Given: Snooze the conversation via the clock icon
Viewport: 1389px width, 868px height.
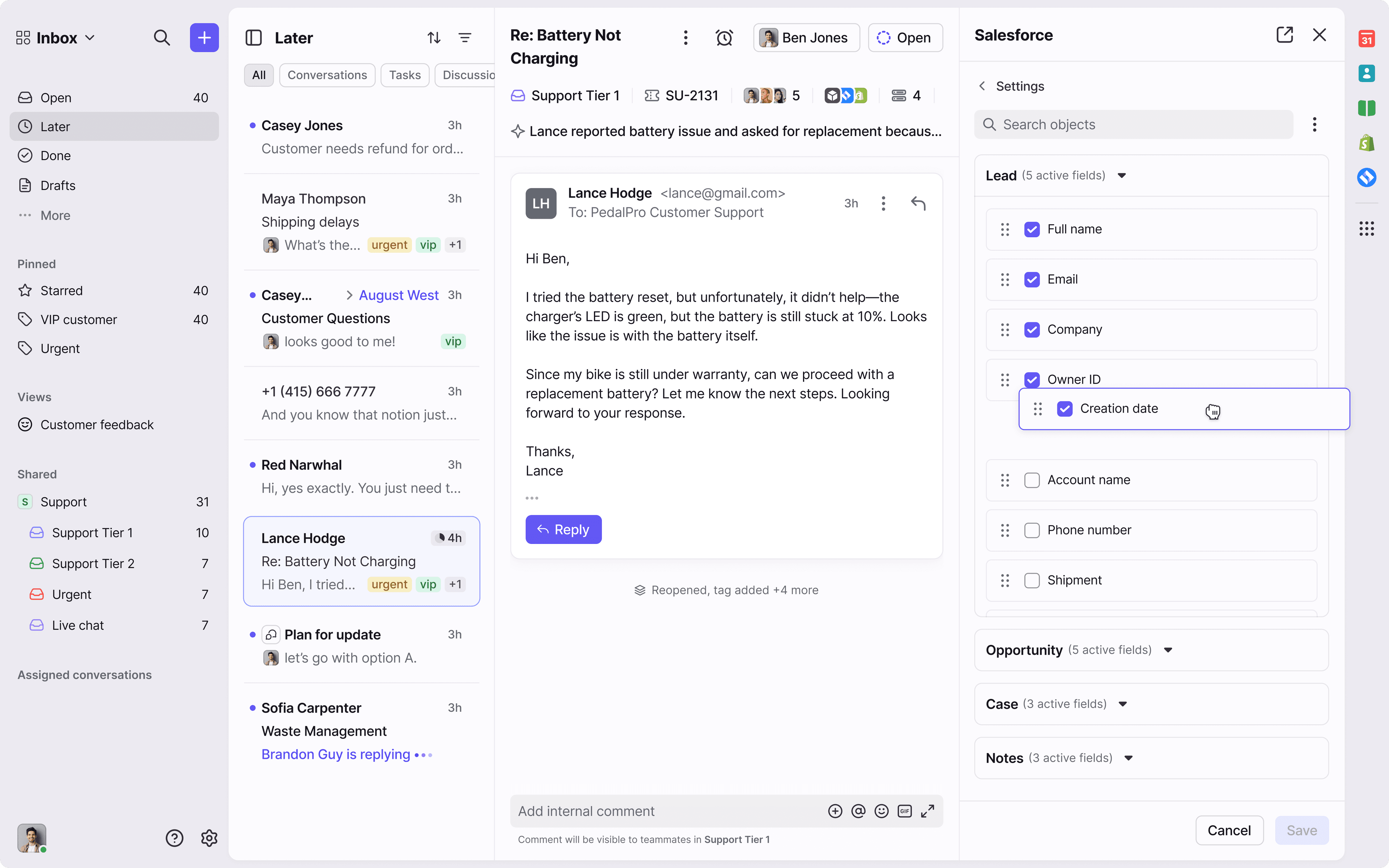Looking at the screenshot, I should [725, 37].
